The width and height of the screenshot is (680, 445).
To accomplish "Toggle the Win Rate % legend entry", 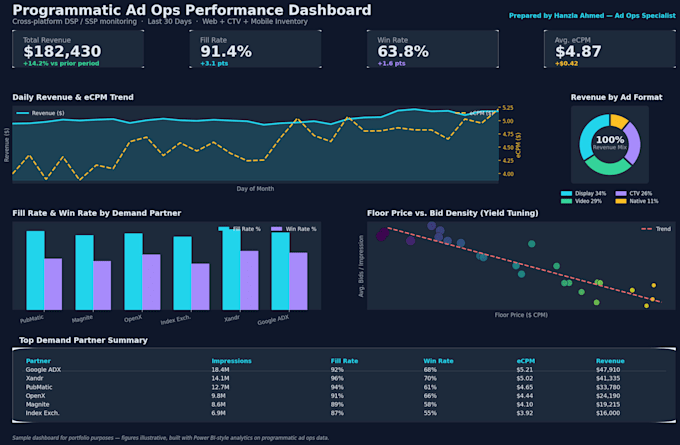I will [x=294, y=229].
